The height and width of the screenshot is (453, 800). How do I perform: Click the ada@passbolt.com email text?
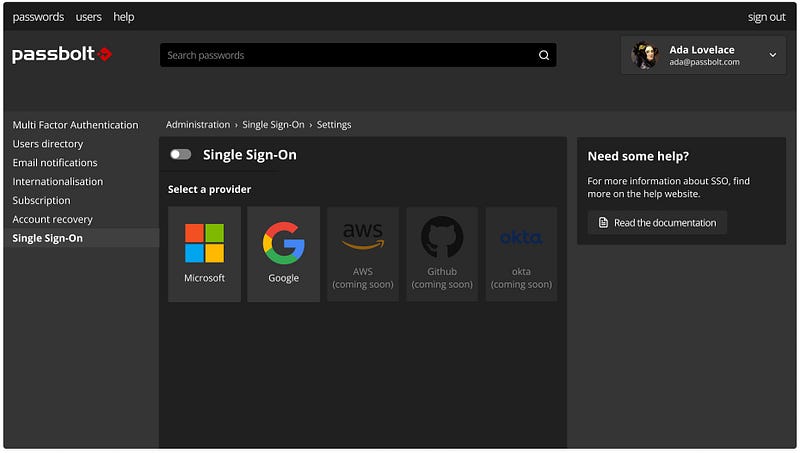705,62
